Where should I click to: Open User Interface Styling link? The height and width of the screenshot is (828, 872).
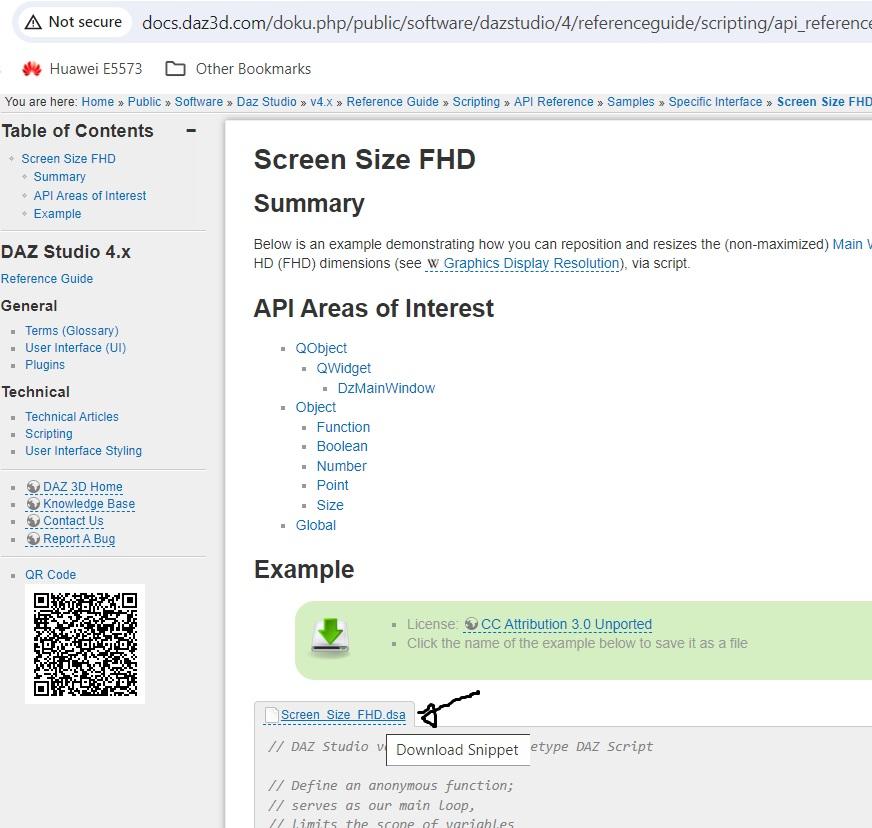pyautogui.click(x=83, y=451)
